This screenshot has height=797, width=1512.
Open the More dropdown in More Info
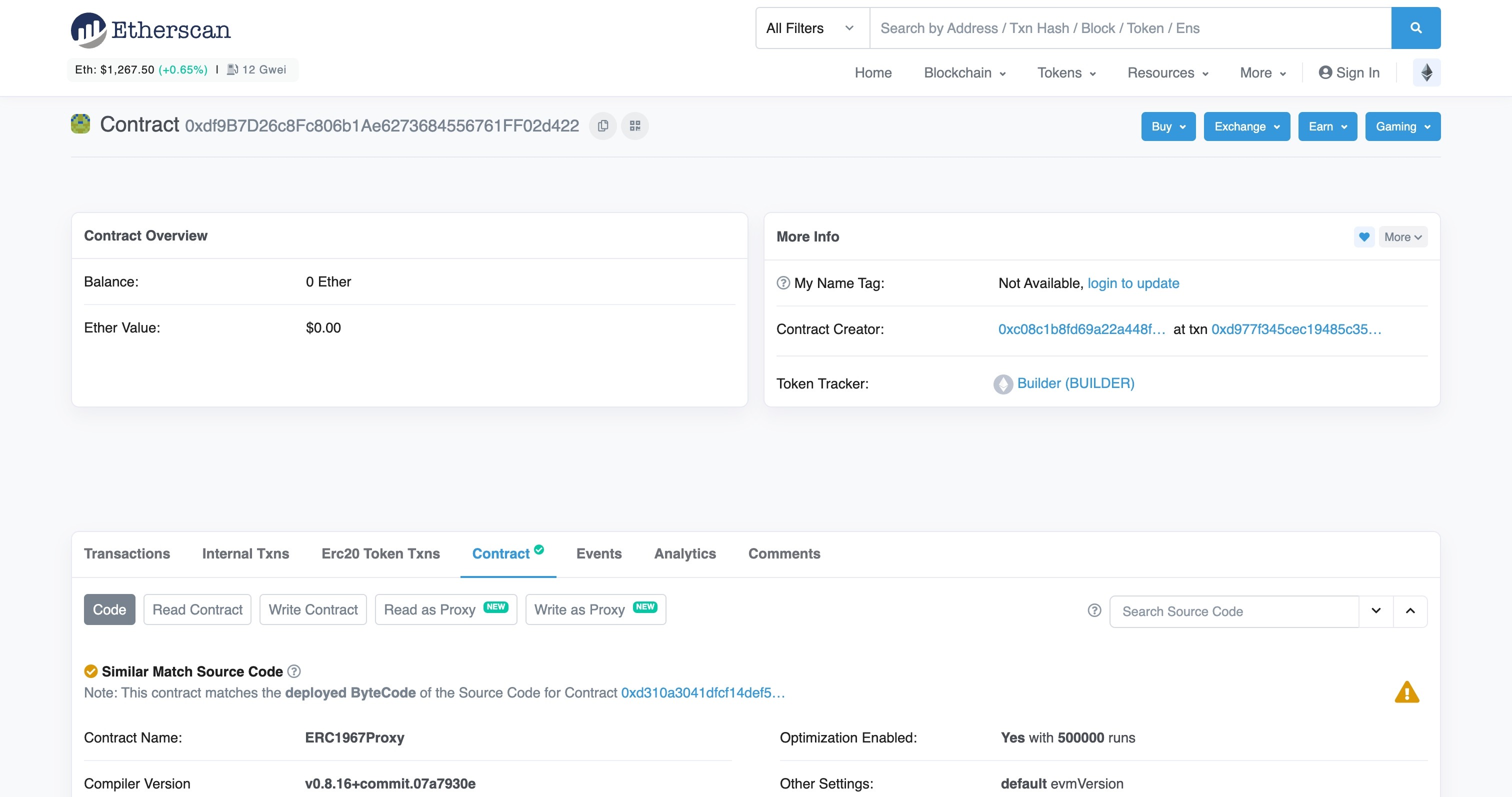1403,237
